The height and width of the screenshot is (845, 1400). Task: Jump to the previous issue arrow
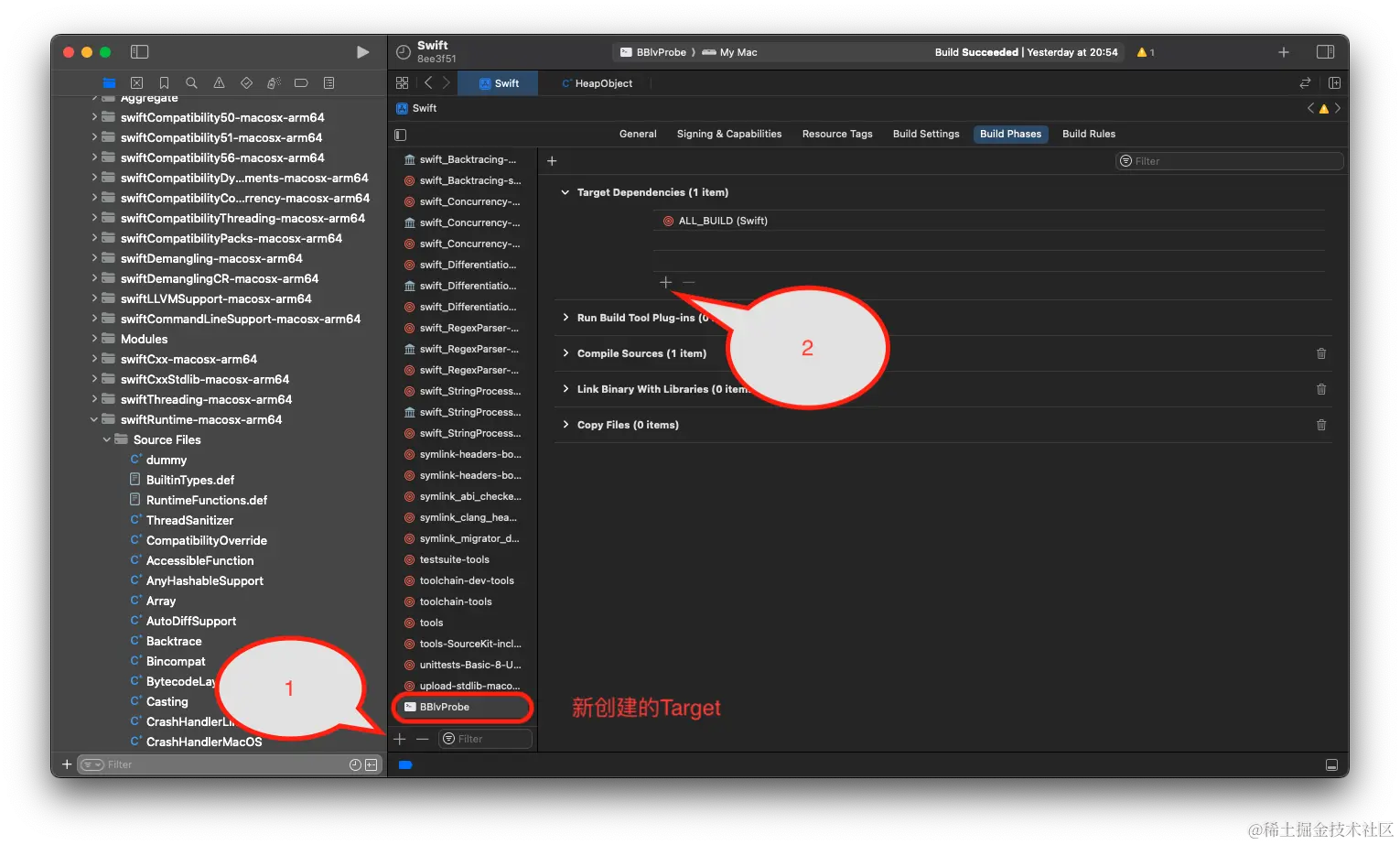click(x=1310, y=108)
